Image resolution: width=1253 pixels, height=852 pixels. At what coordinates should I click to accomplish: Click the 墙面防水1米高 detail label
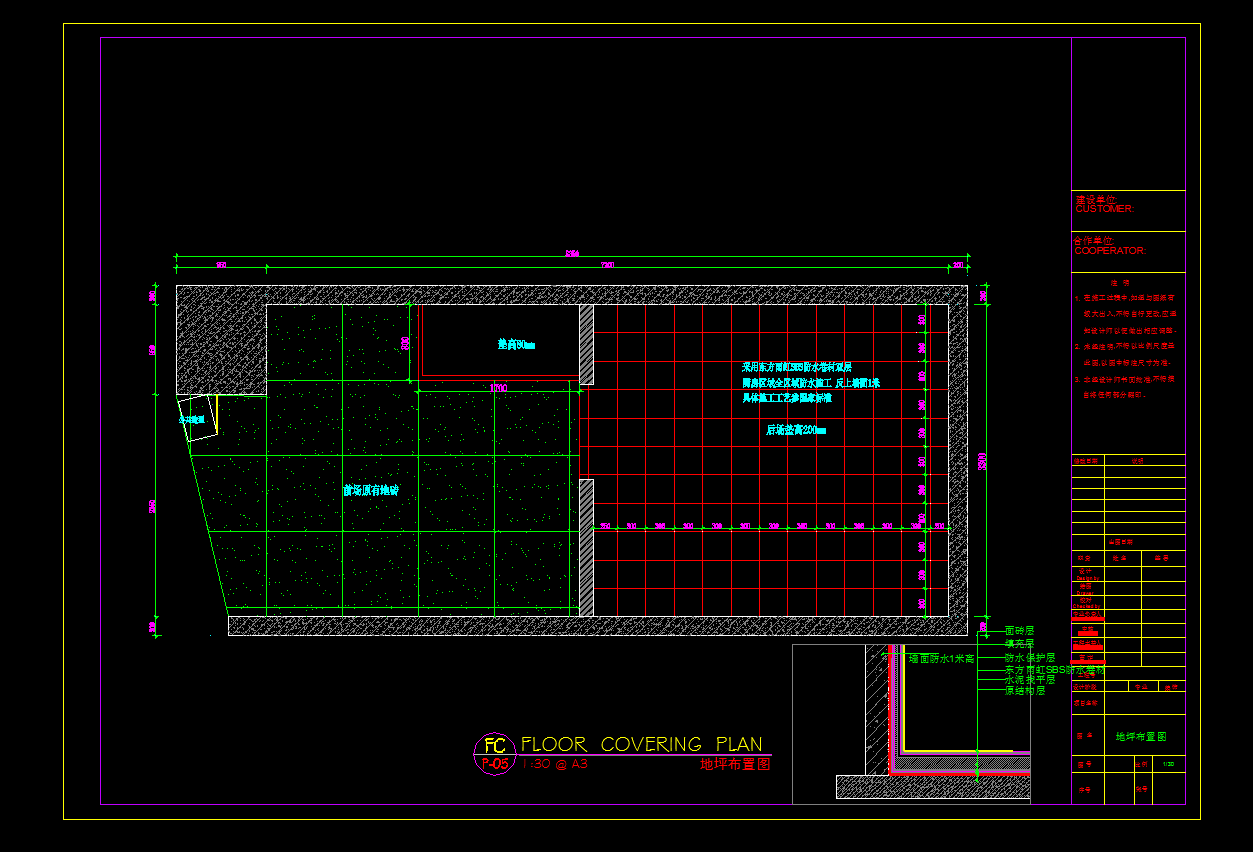pos(941,659)
